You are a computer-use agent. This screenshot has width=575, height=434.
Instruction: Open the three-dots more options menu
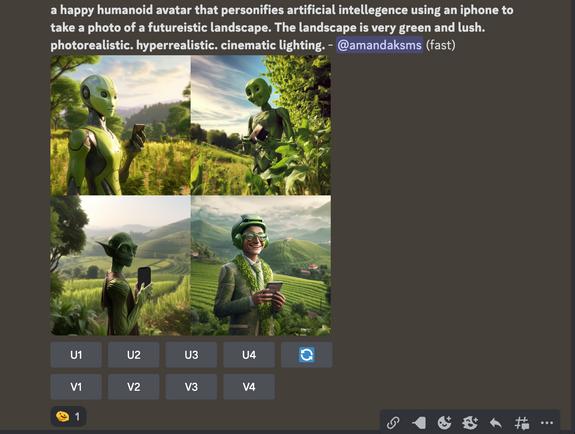(x=547, y=423)
